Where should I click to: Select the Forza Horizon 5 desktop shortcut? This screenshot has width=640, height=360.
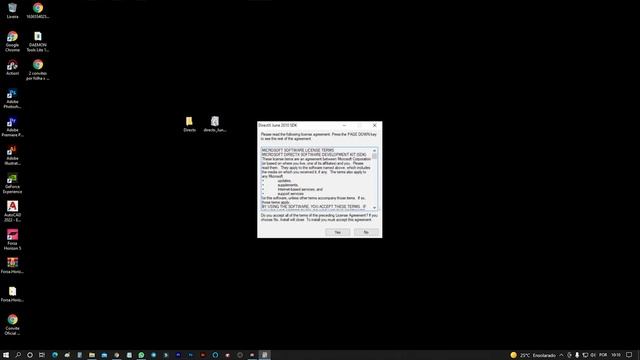pos(12,240)
